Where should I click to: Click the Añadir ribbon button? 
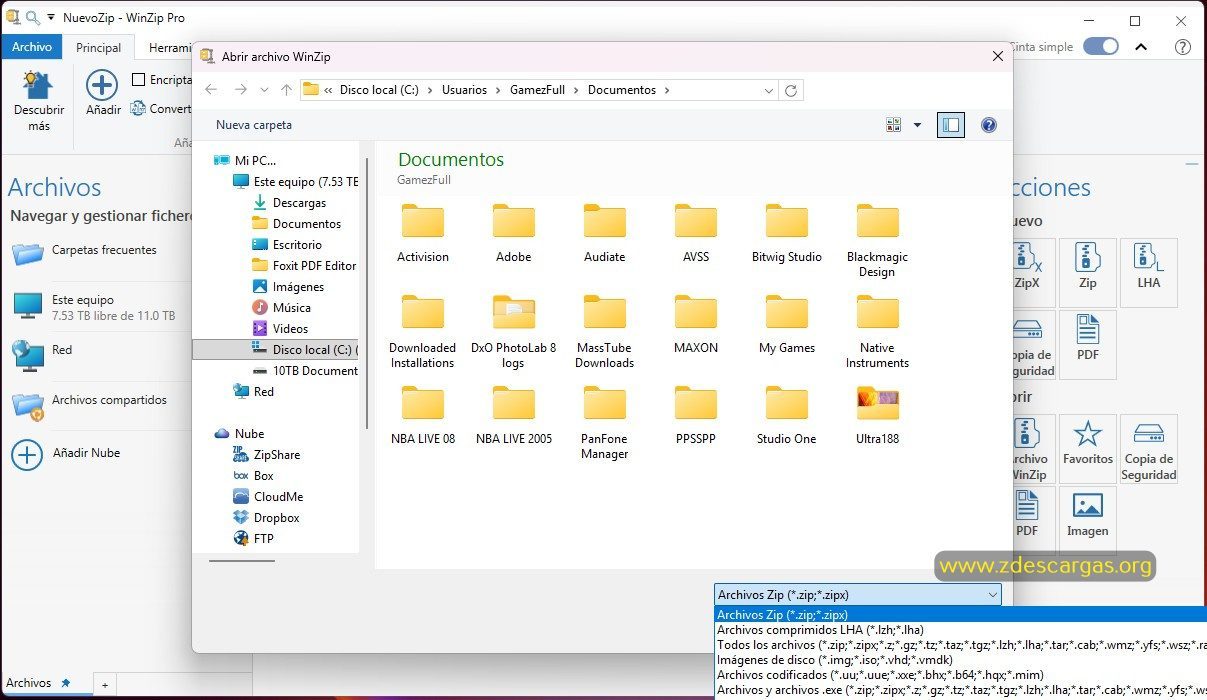(x=102, y=93)
